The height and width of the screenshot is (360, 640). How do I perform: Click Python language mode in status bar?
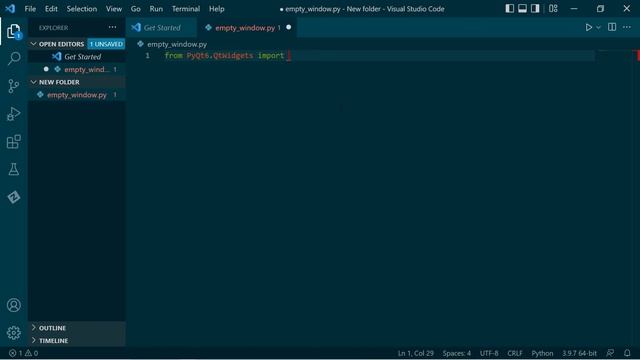click(x=542, y=353)
